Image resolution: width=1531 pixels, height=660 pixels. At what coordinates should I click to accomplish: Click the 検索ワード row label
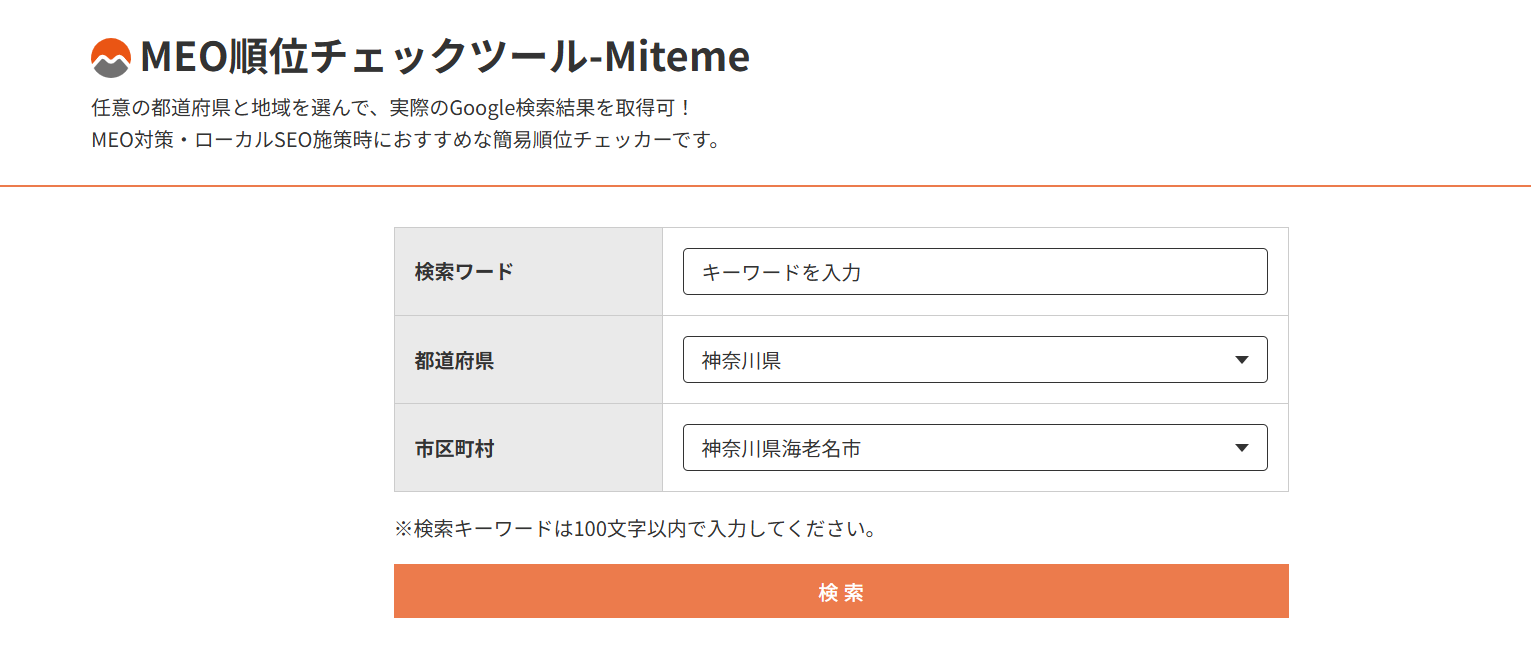(464, 272)
